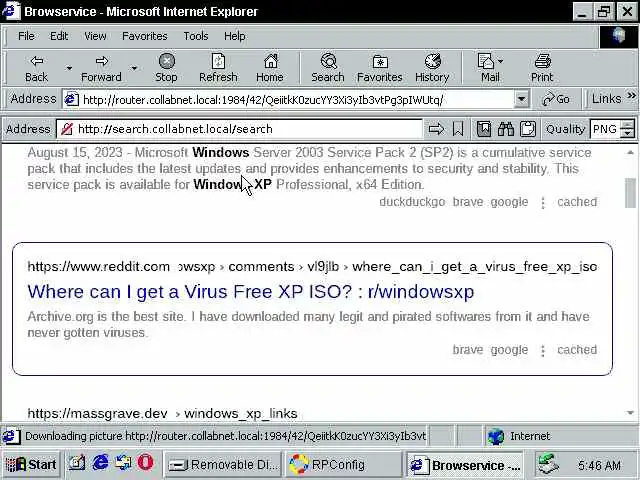Click the brave link in the reddit result
640x480 pixels.
[x=468, y=350]
